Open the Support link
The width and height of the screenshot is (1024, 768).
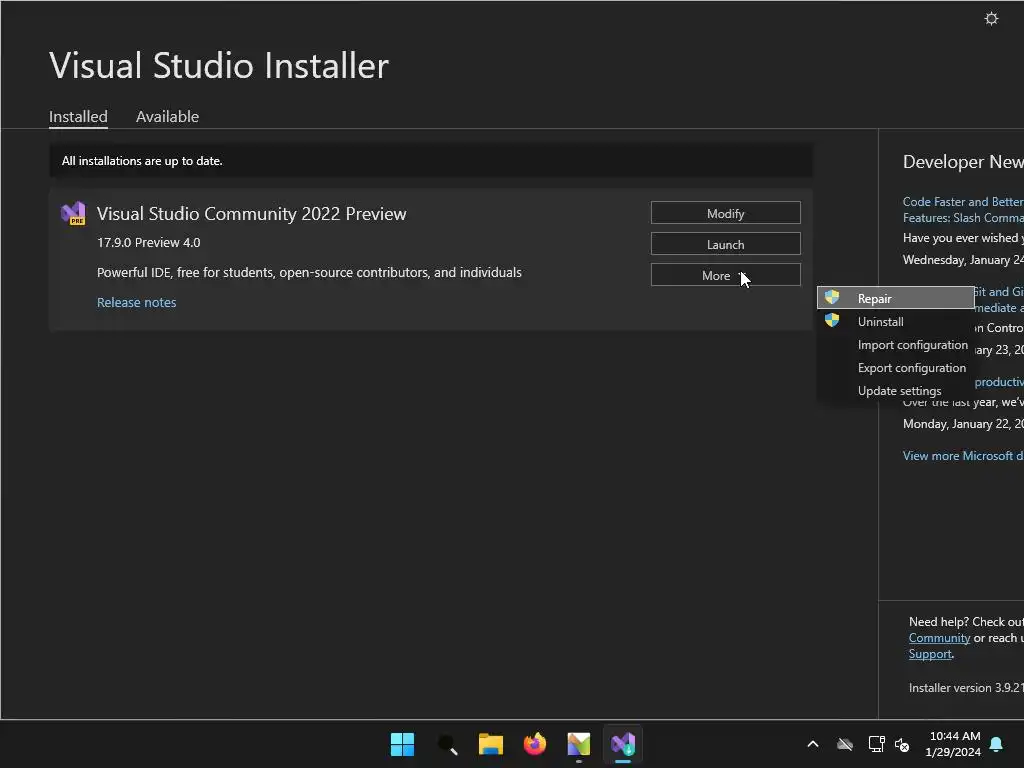[930, 654]
